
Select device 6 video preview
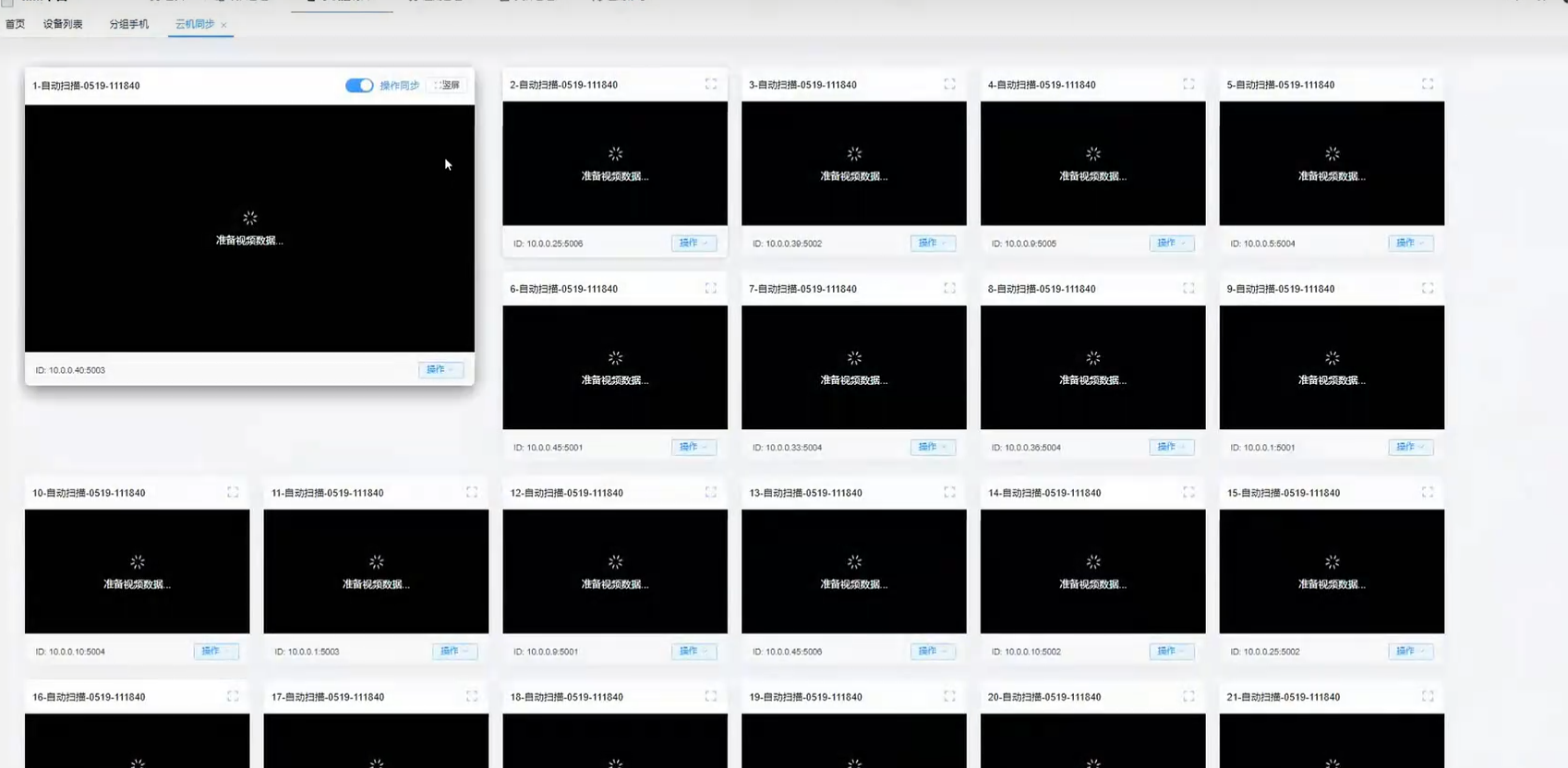pyautogui.click(x=615, y=367)
